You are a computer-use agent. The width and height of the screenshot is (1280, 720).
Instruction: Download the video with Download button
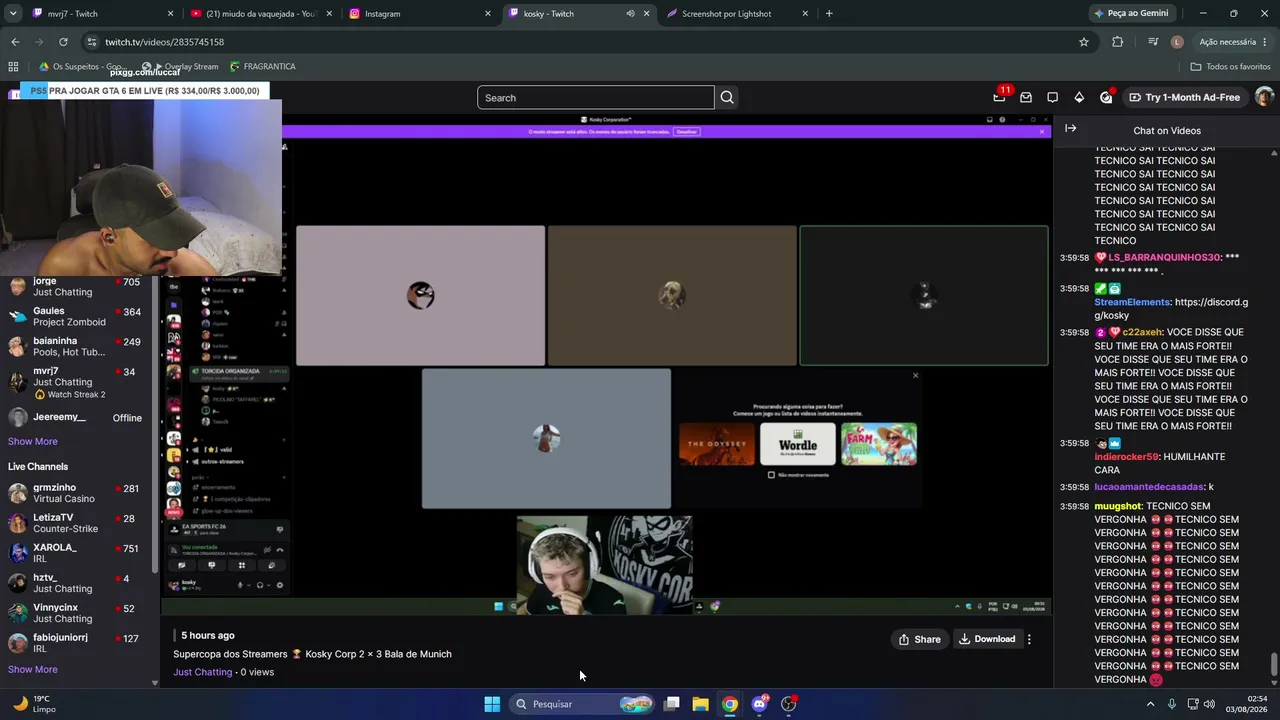pos(986,639)
